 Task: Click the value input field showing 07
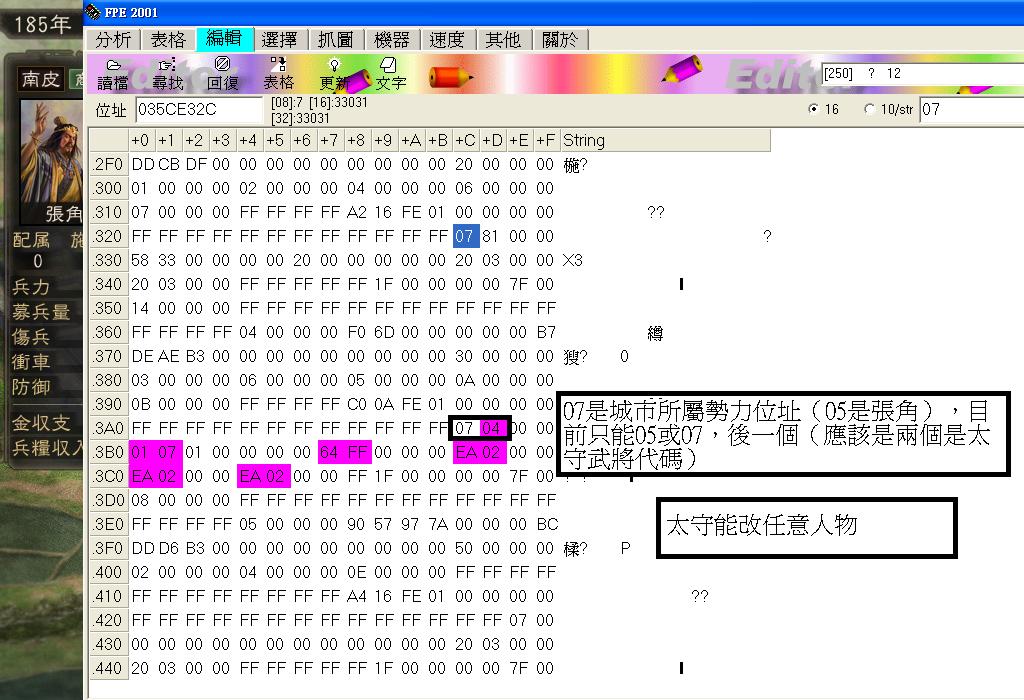[x=968, y=109]
